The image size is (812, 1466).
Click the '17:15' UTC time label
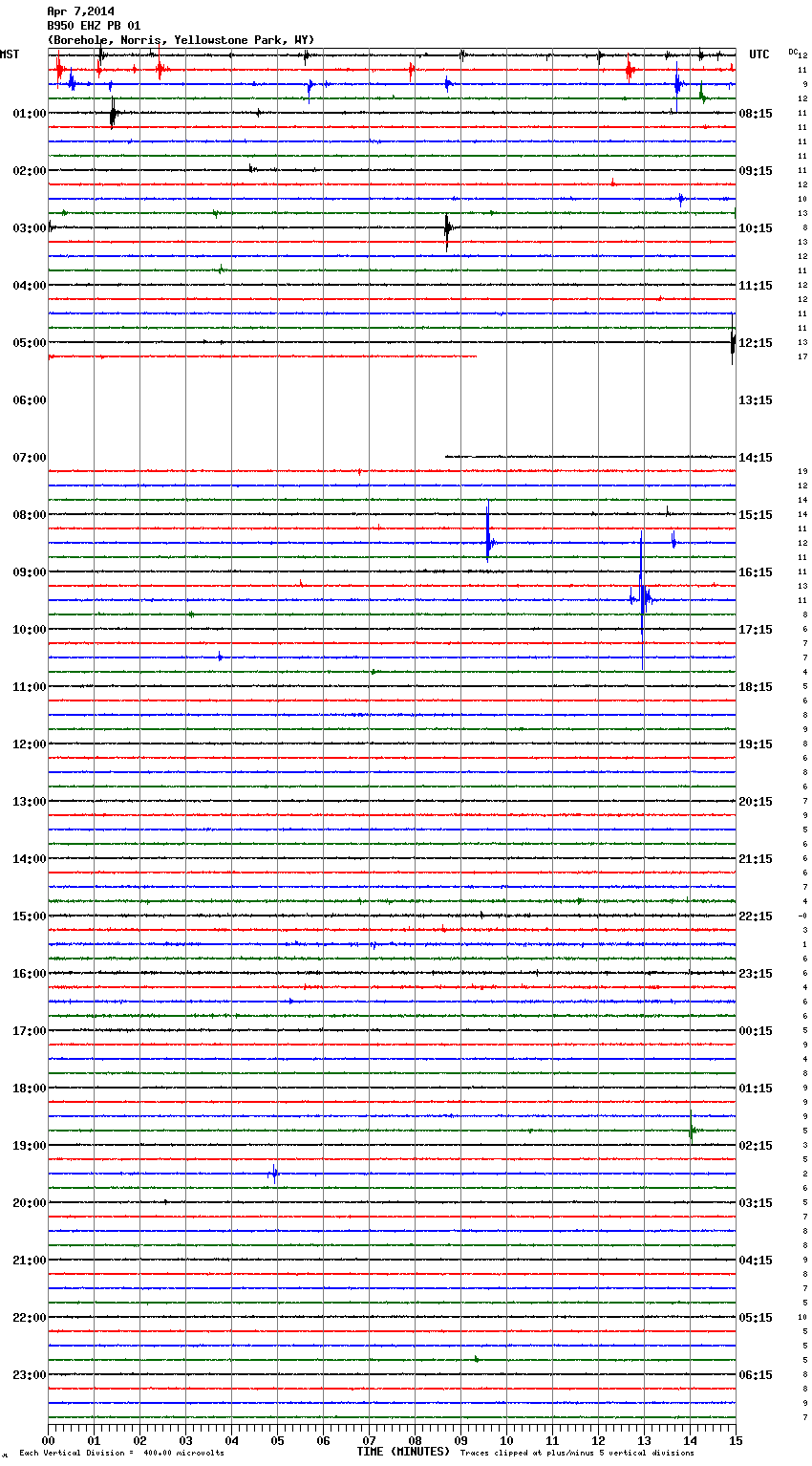click(756, 630)
